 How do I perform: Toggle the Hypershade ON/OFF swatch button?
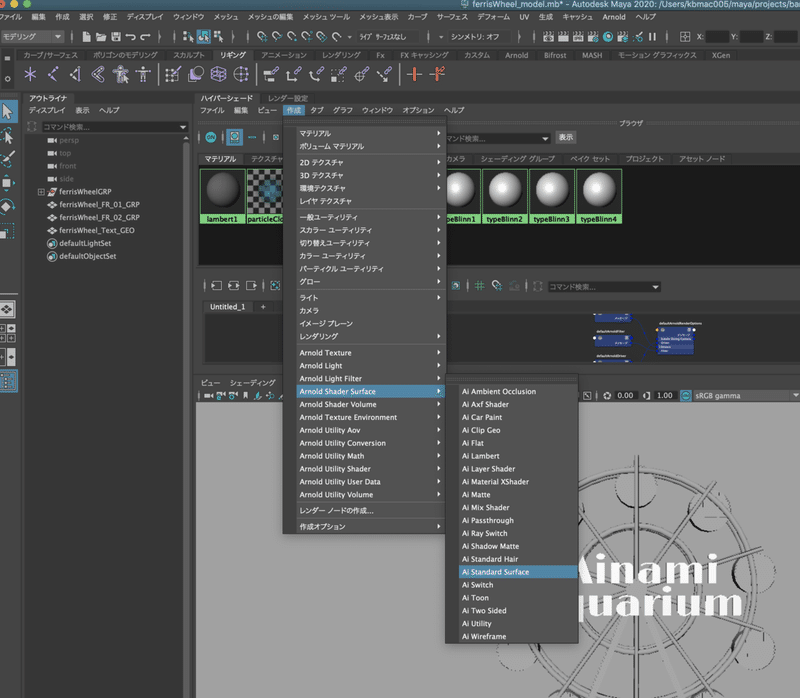pos(211,137)
